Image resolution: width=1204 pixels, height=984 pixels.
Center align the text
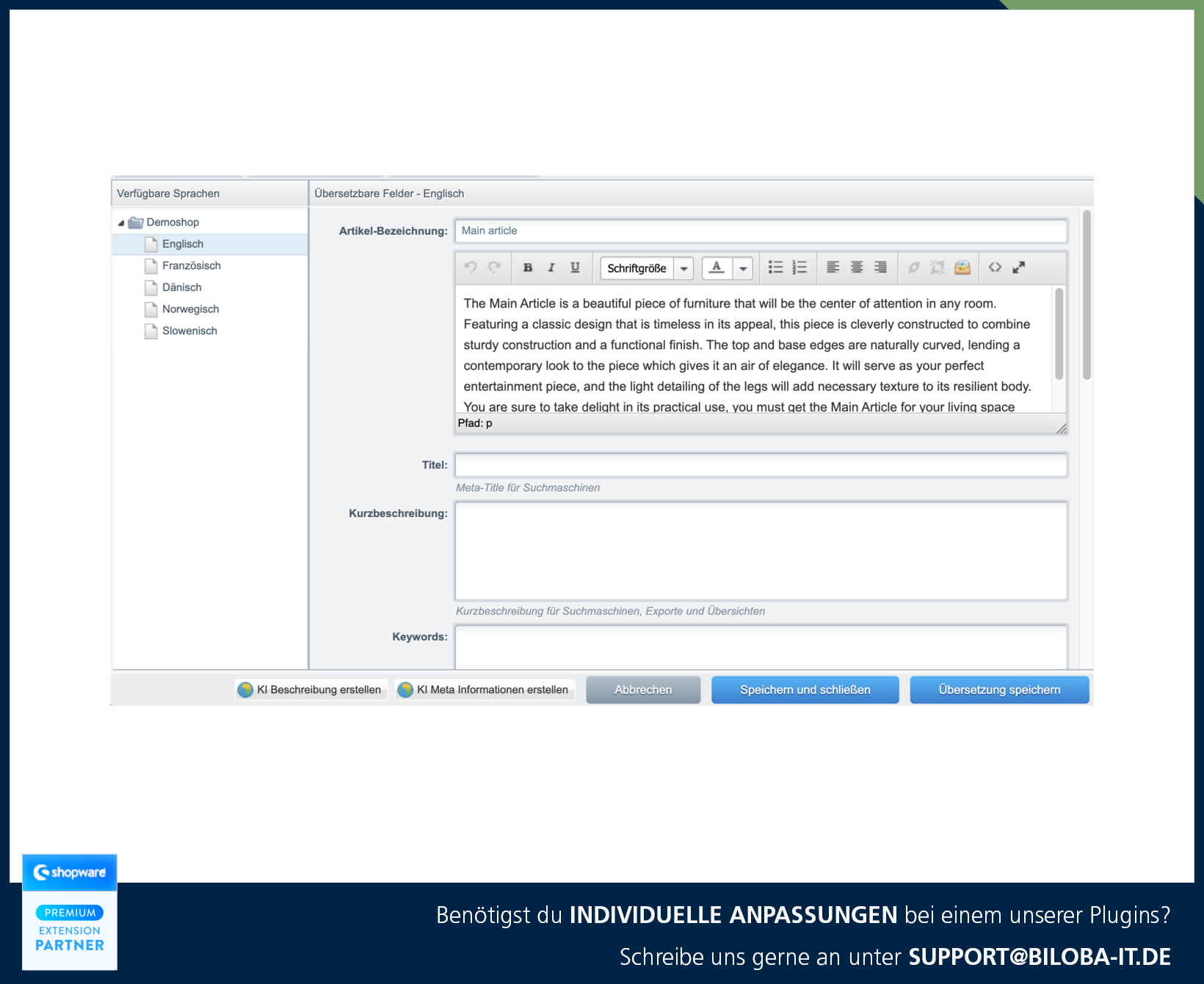857,267
